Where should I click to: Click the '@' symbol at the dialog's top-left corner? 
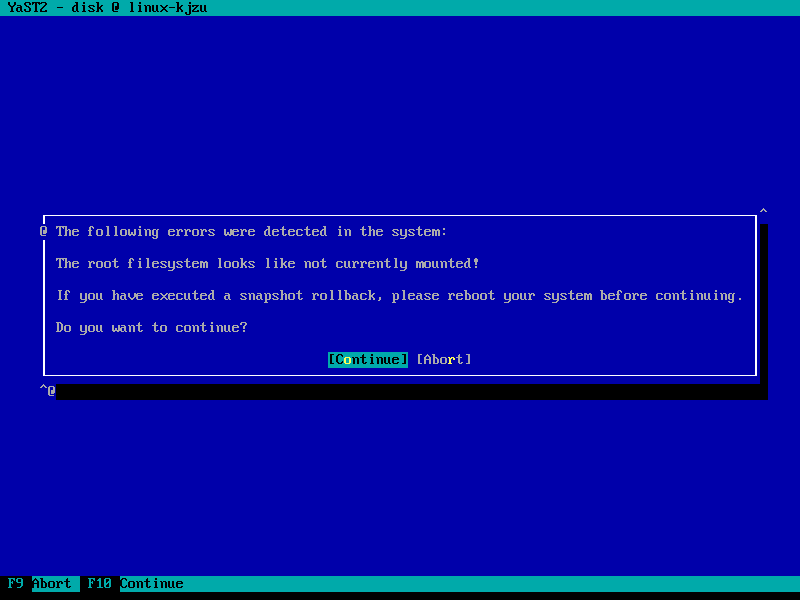click(44, 231)
